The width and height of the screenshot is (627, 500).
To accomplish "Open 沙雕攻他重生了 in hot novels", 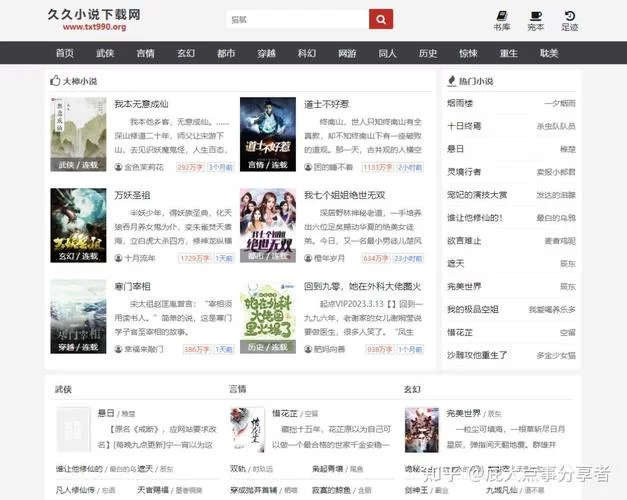I will coord(477,355).
